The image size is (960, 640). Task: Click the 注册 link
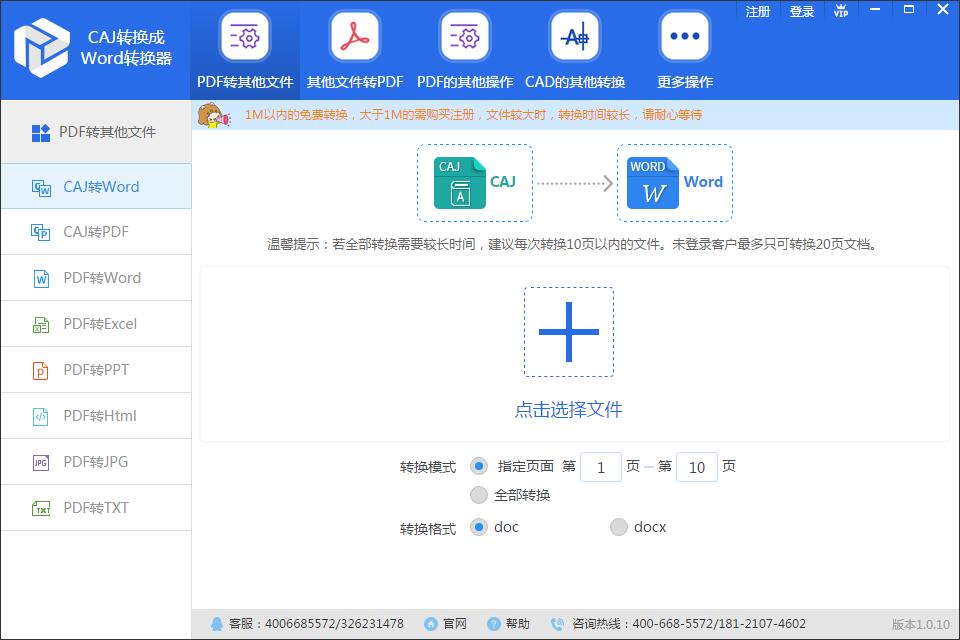[758, 11]
